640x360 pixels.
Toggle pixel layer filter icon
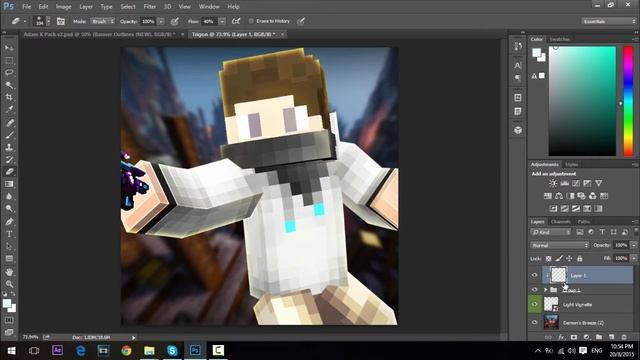coord(580,232)
